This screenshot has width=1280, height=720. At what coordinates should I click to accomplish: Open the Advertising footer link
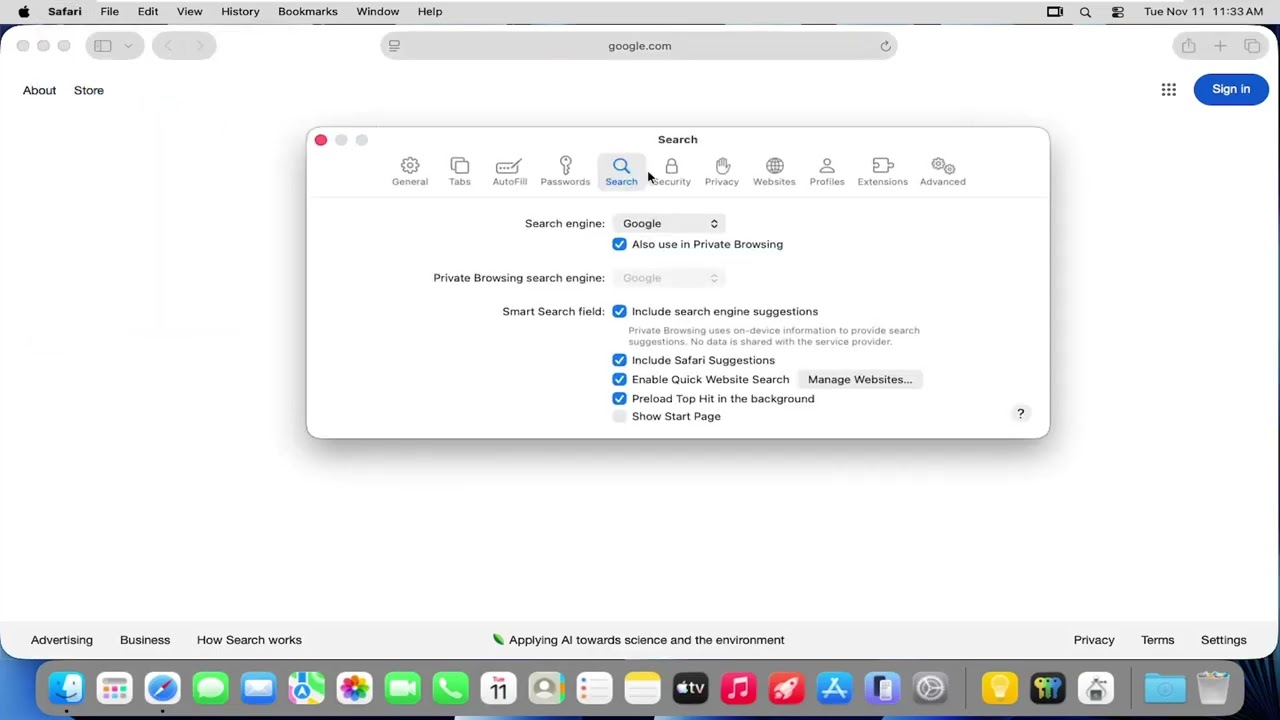pos(62,640)
